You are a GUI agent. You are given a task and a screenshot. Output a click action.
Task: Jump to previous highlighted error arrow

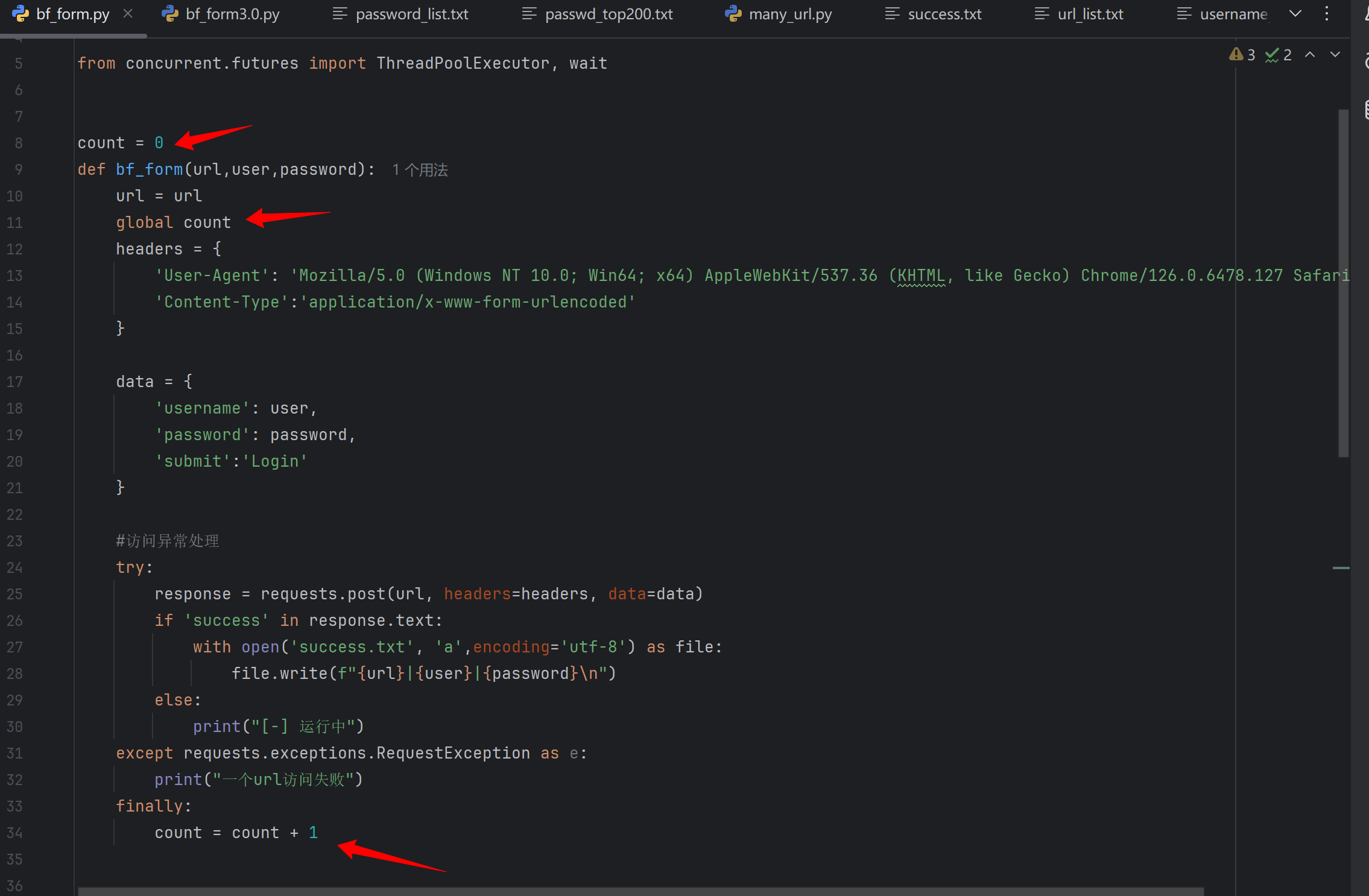coord(1310,55)
